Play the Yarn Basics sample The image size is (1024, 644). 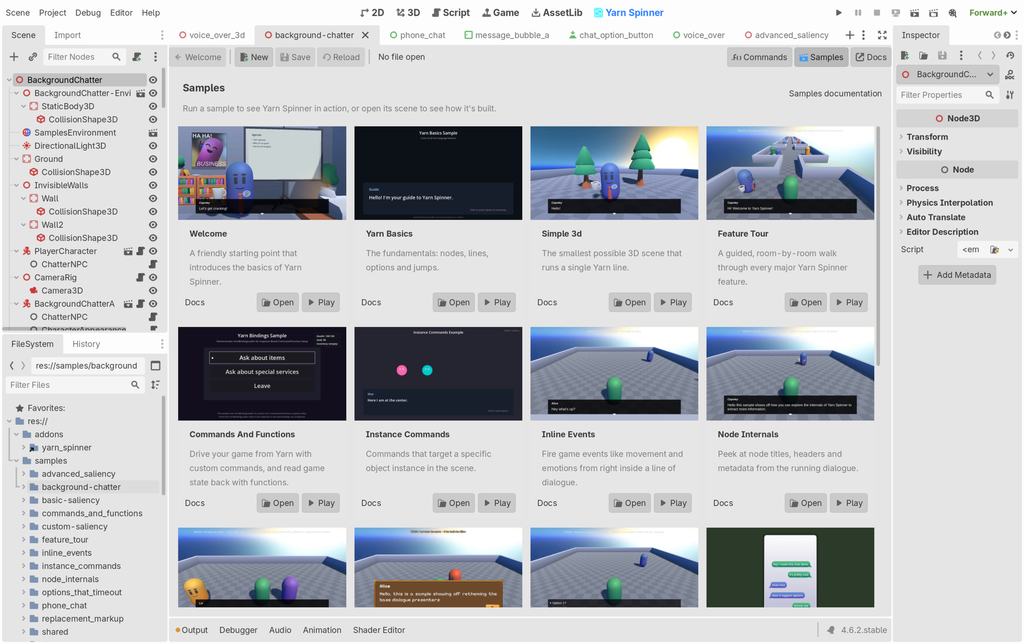(x=496, y=302)
